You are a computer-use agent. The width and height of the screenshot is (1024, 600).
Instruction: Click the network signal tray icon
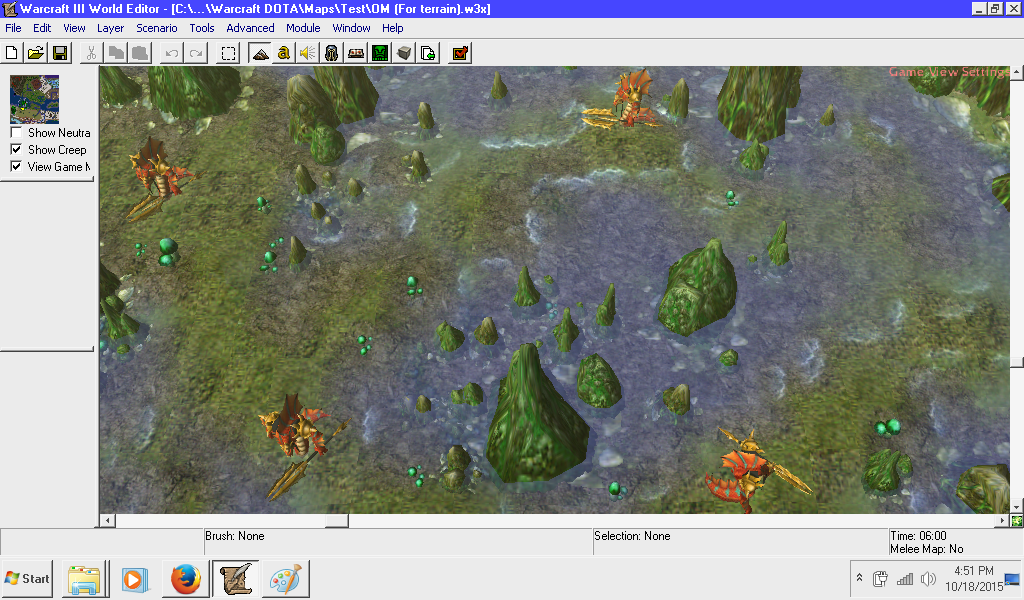(x=904, y=578)
